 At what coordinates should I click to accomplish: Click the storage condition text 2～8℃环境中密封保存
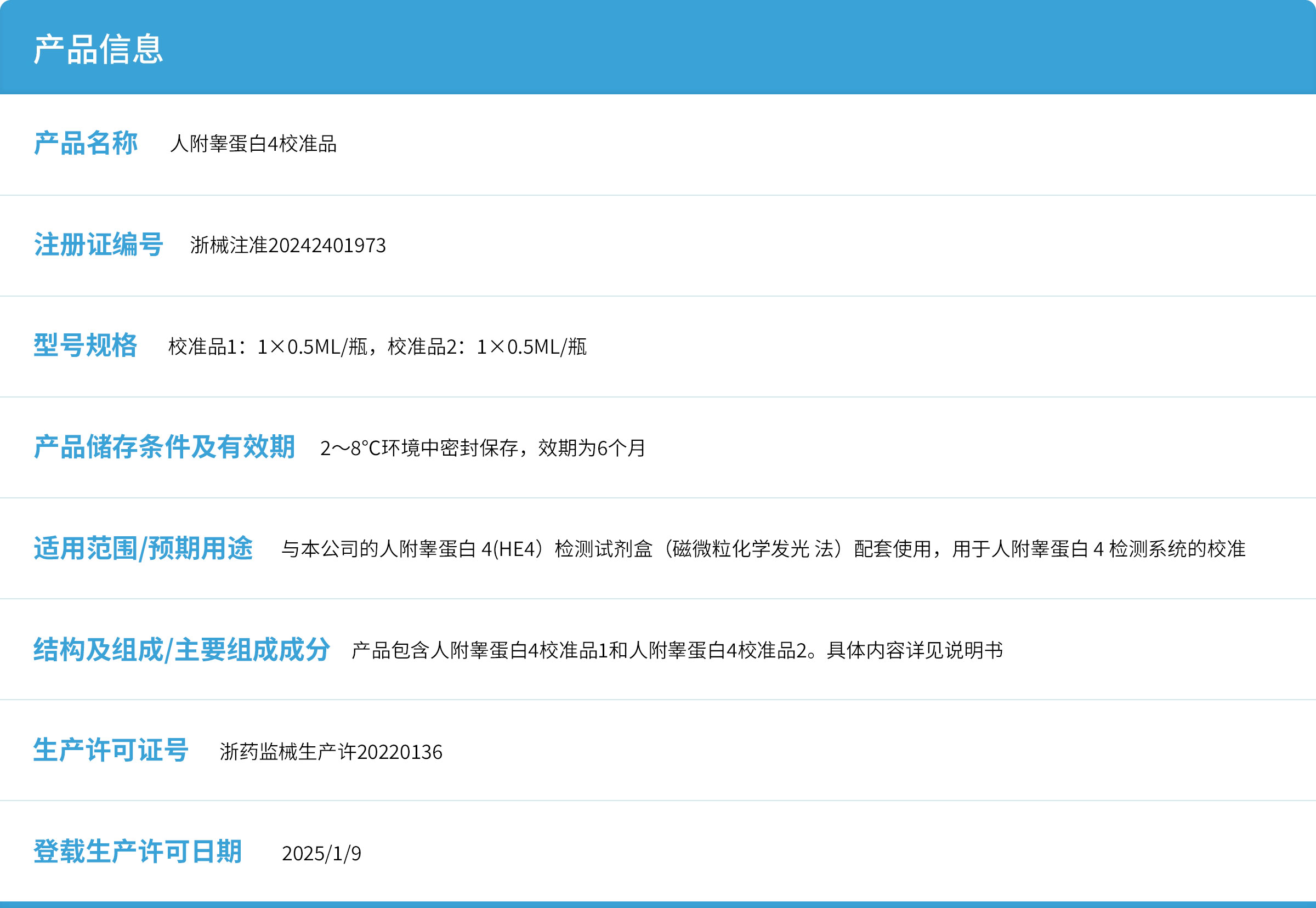coord(418,449)
